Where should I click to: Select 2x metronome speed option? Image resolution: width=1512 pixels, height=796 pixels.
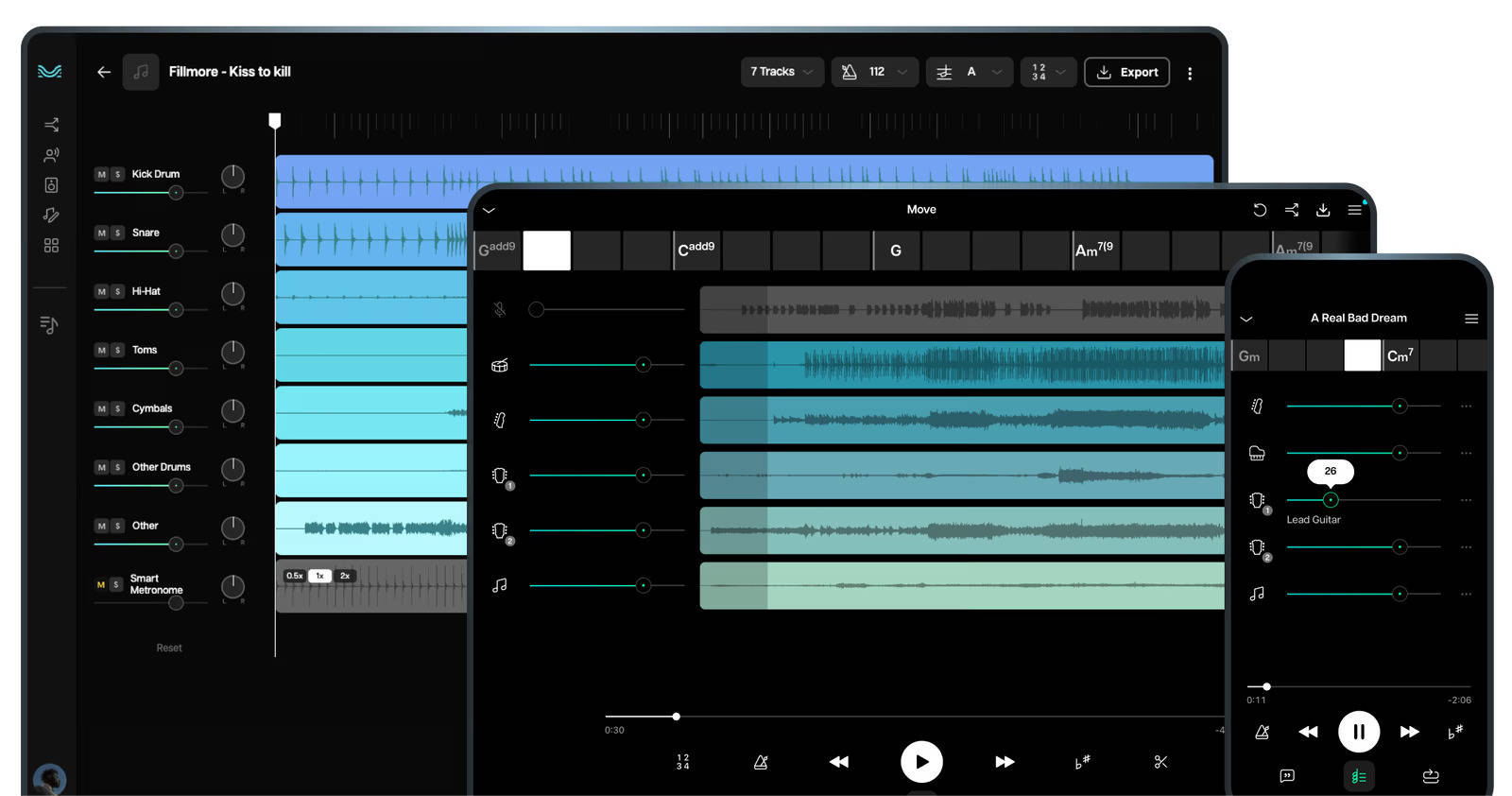[345, 576]
